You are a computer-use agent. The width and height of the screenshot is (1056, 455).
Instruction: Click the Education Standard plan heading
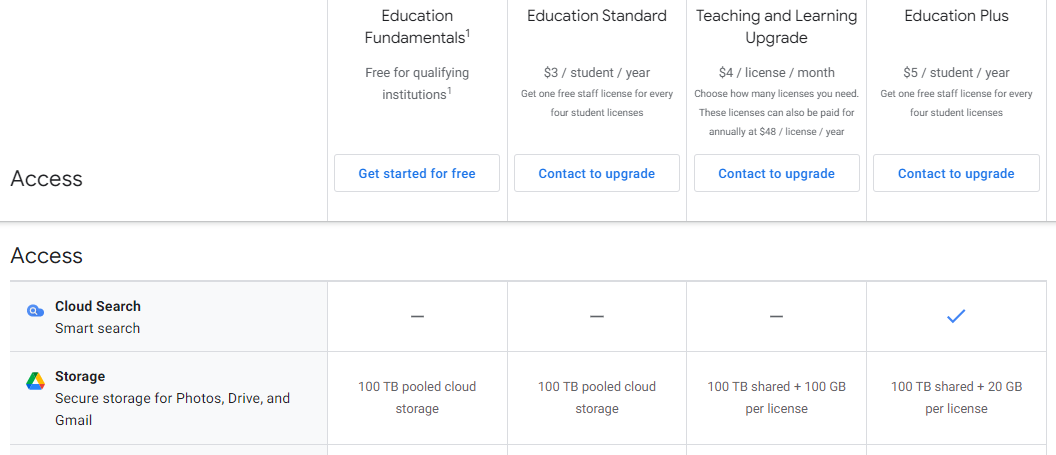[x=597, y=16]
